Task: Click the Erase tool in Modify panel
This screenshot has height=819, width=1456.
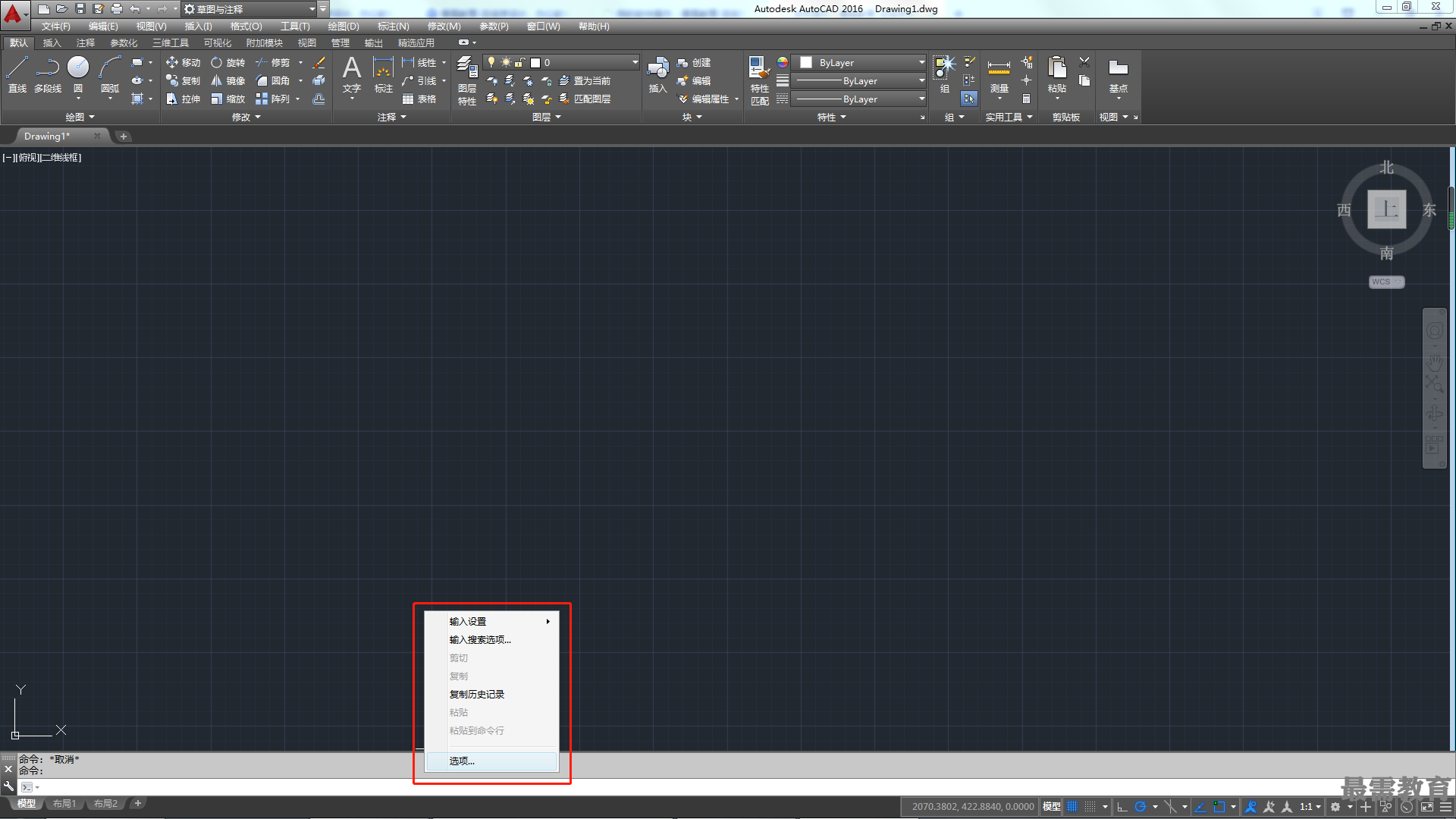Action: pyautogui.click(x=319, y=62)
